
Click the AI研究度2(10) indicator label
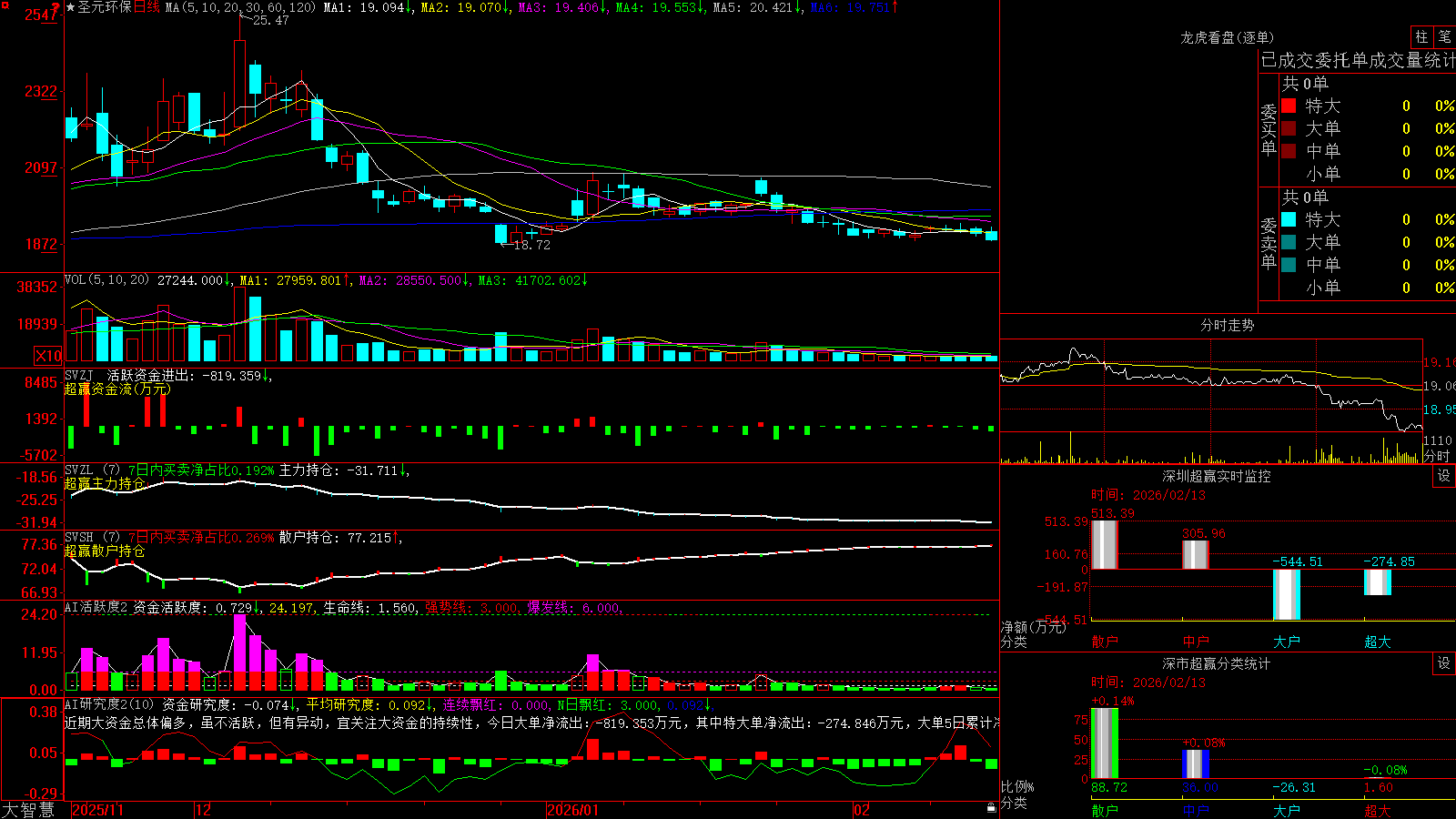[109, 704]
